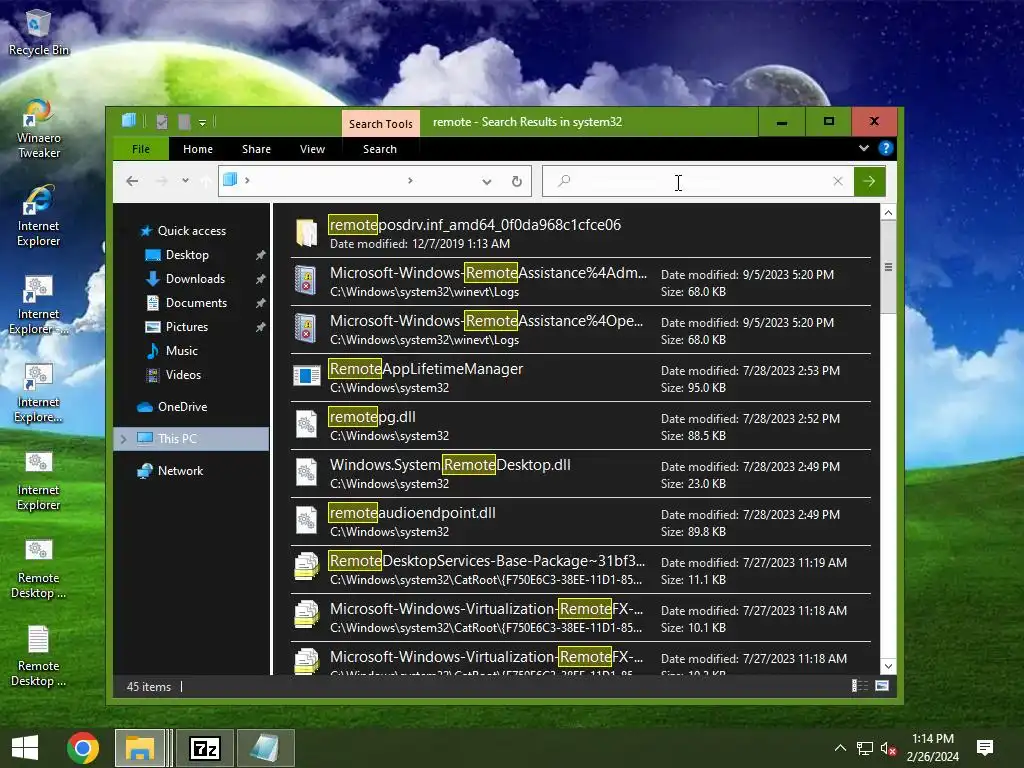The image size is (1024, 768).
Task: Select RemoteDesktopServices-Base-Package catalog icon
Action: (306, 567)
